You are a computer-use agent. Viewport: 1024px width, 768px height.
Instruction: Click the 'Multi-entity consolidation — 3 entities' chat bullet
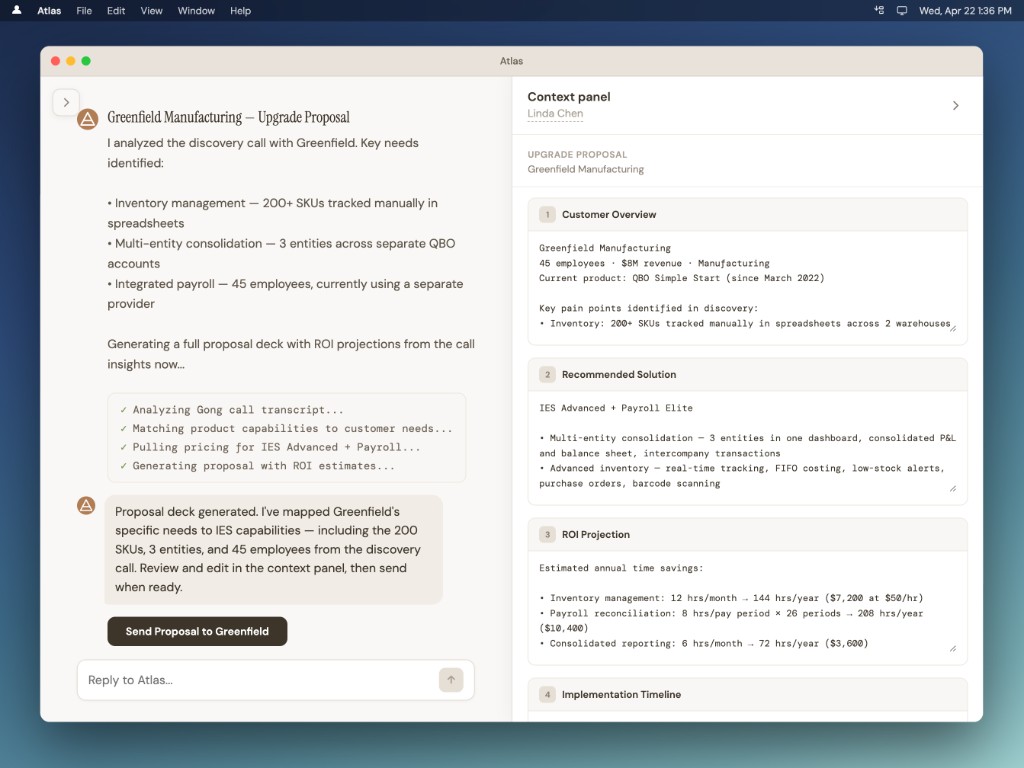coord(281,253)
